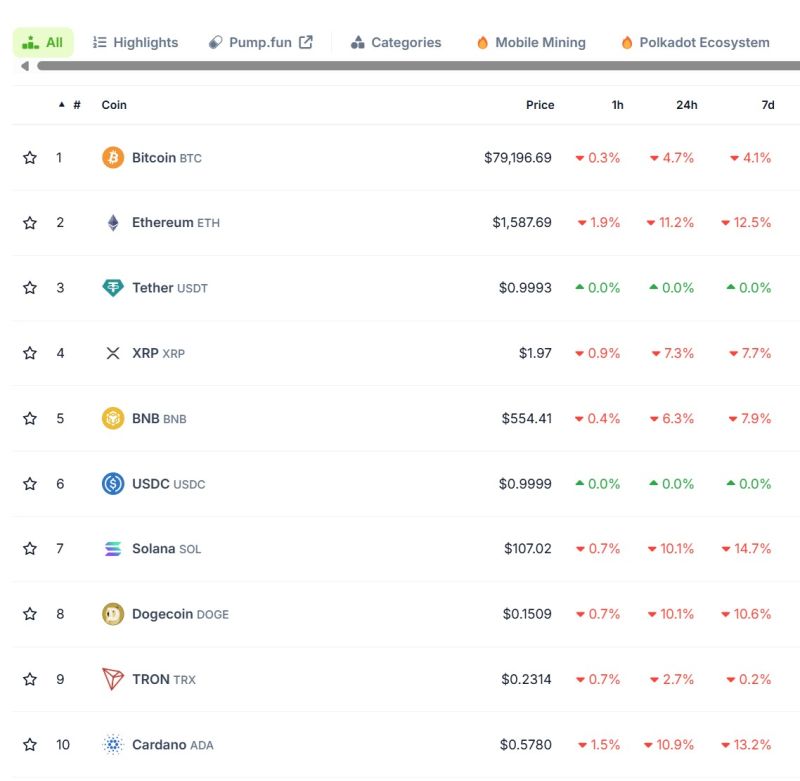Screen dimensions: 800x781
Task: Star Cardano to add to watchlist
Action: pyautogui.click(x=30, y=745)
